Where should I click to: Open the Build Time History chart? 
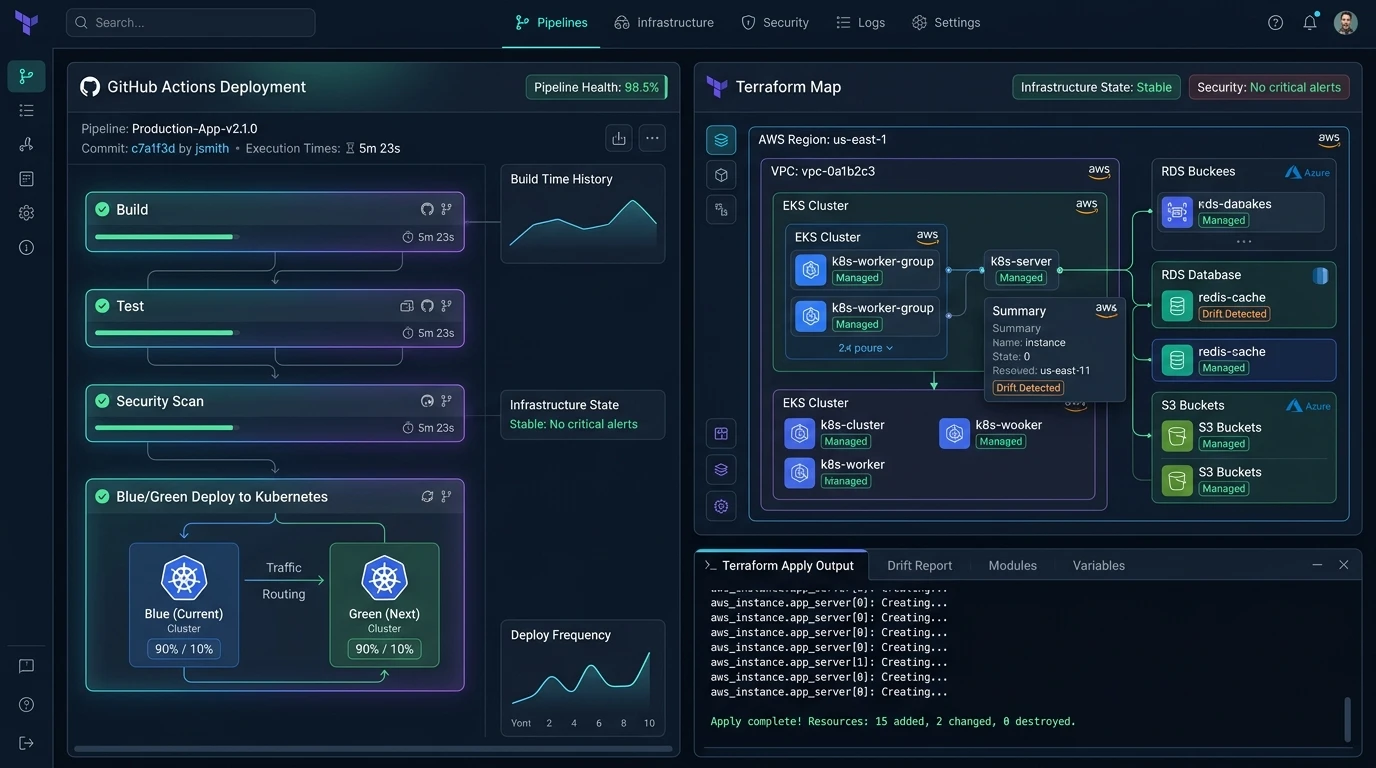coord(583,214)
